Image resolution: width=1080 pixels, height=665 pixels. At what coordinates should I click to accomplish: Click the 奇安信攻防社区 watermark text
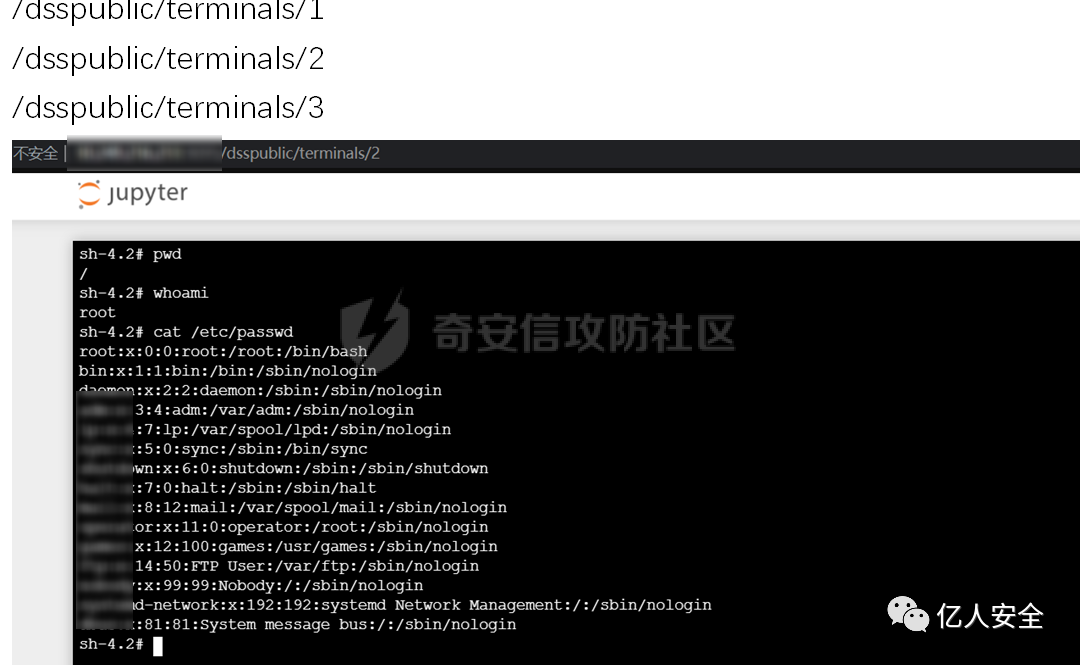pyautogui.click(x=584, y=333)
